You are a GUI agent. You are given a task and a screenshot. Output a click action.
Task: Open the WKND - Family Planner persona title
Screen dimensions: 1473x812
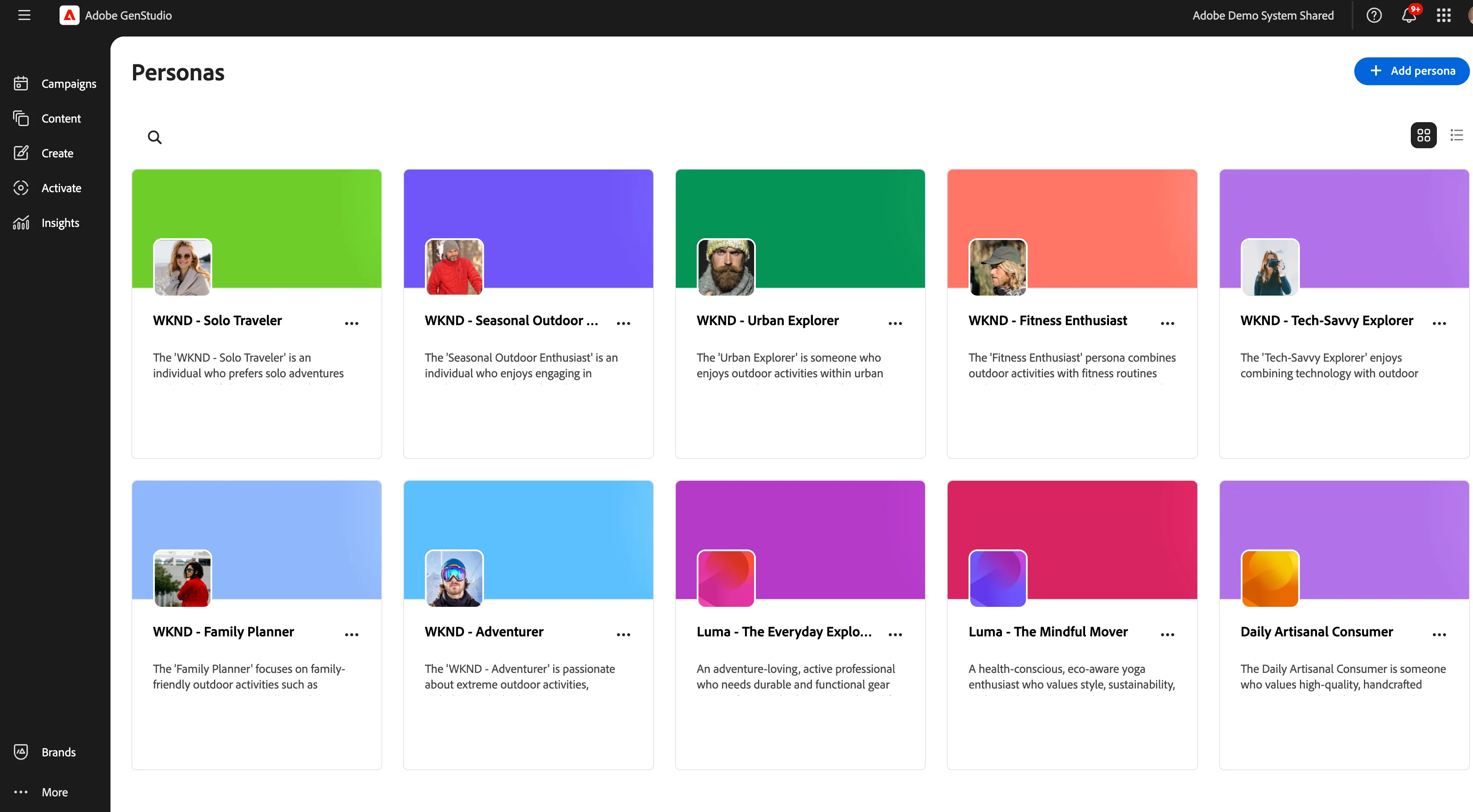pos(224,632)
